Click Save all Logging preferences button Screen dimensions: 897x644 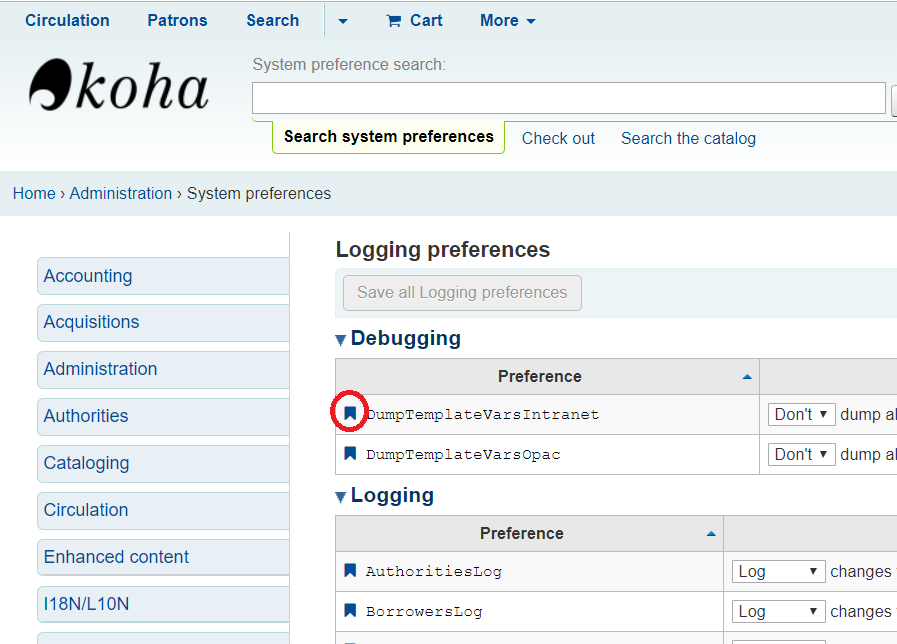(462, 293)
